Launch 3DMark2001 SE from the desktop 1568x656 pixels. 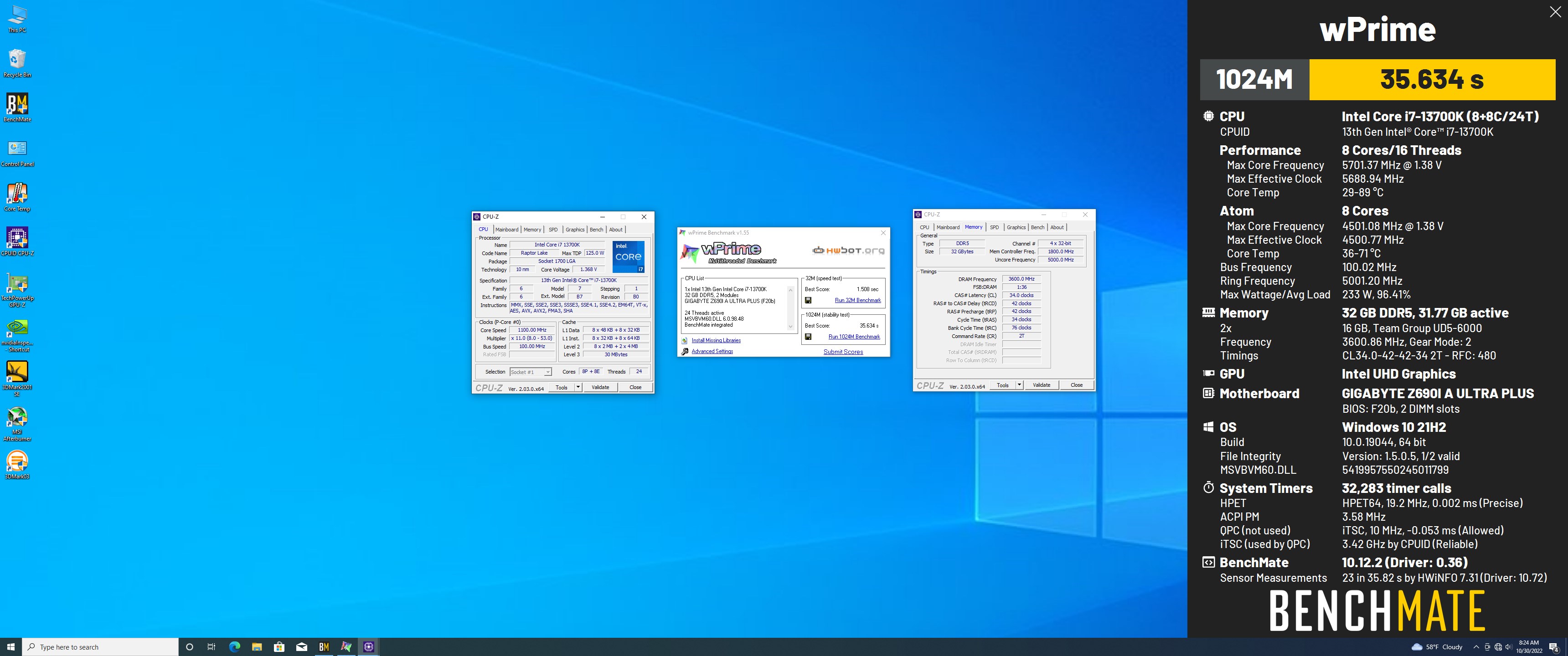tap(17, 379)
